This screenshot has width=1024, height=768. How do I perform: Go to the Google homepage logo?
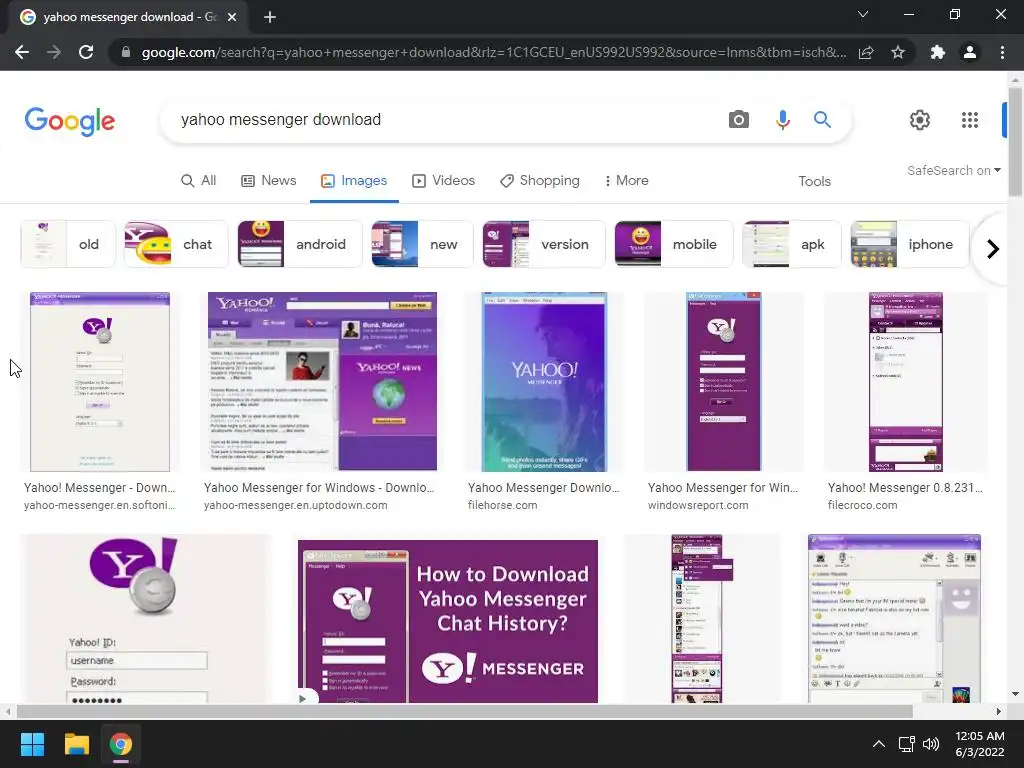point(70,121)
